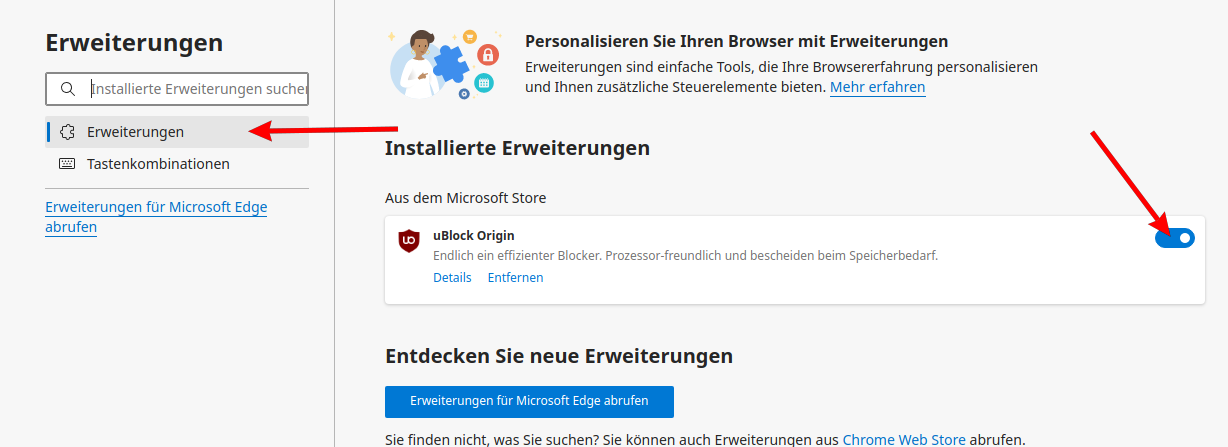Click the uBlock Origin extension name

(473, 235)
